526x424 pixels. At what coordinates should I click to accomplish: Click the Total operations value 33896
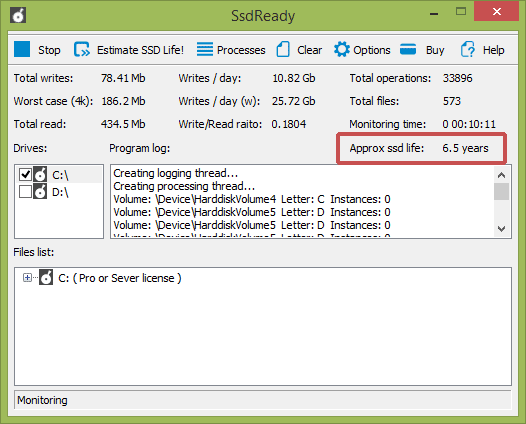coord(458,78)
